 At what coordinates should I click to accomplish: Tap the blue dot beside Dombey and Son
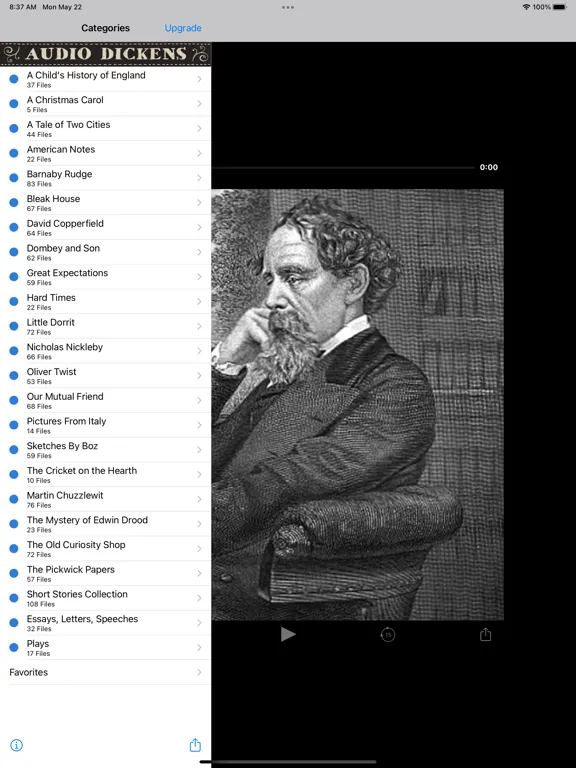pyautogui.click(x=14, y=252)
